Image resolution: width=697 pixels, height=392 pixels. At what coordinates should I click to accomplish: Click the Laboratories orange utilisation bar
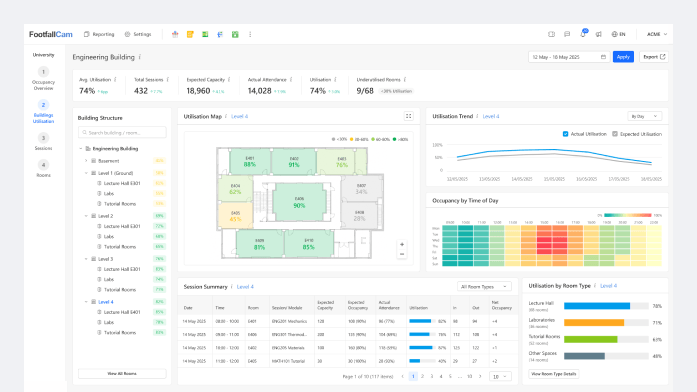tap(594, 323)
